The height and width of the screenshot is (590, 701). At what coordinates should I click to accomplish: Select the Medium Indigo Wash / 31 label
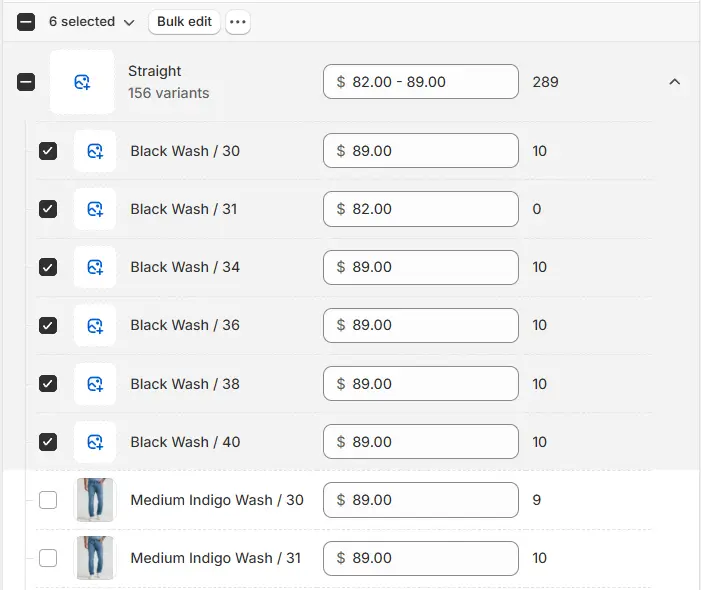tap(215, 558)
